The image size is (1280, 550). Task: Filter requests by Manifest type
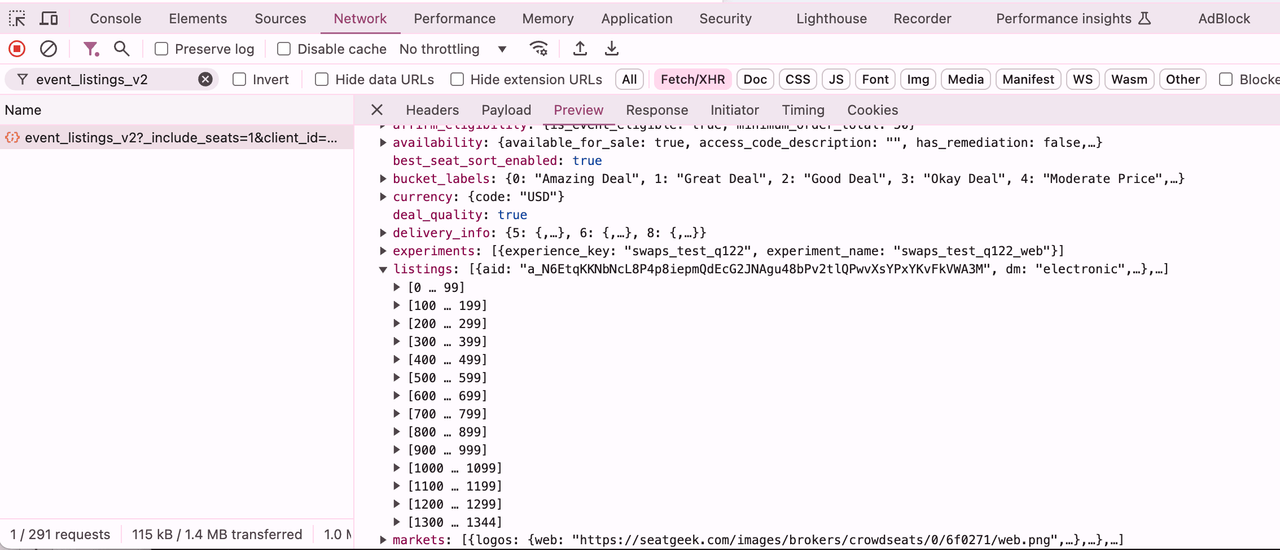tap(1028, 79)
